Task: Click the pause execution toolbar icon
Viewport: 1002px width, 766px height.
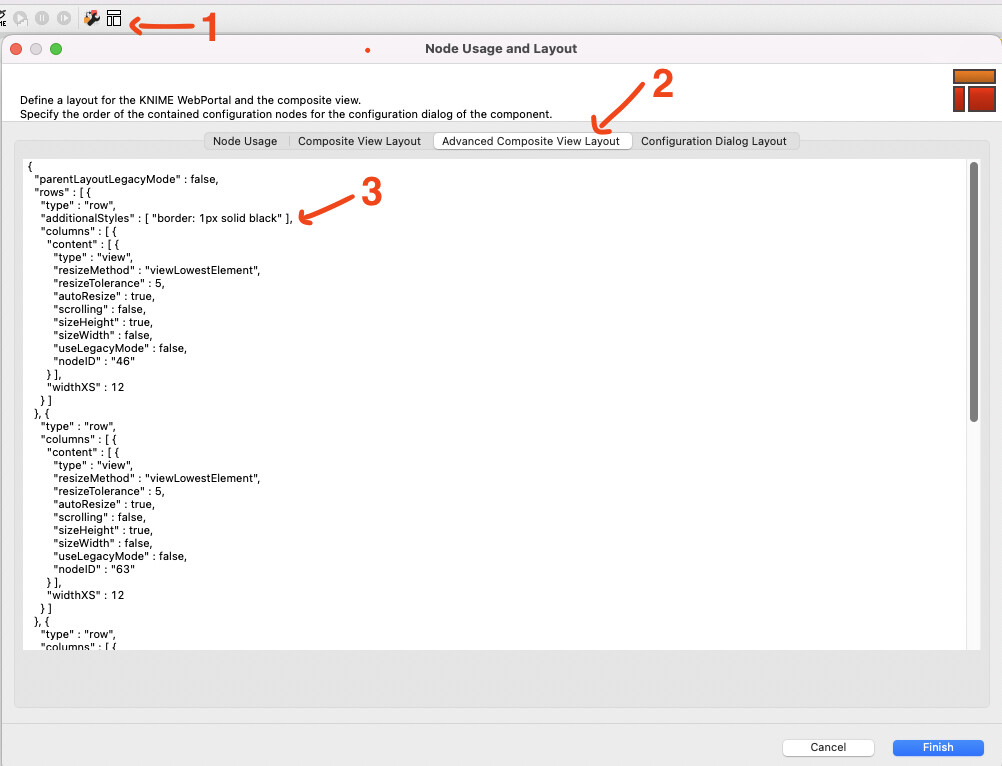Action: pyautogui.click(x=42, y=18)
